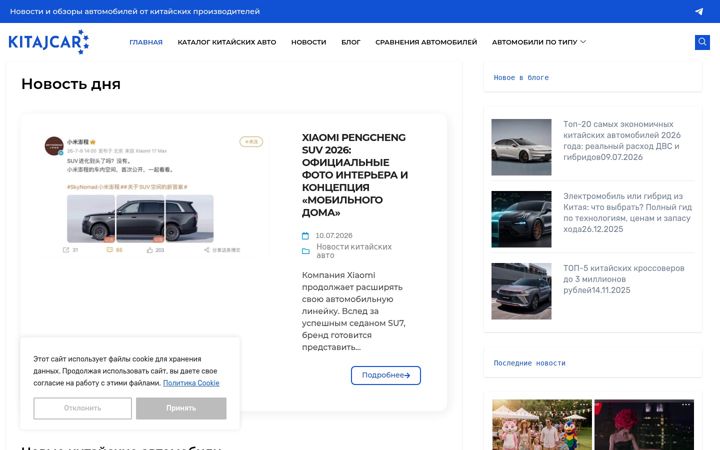
Task: Decline cookies with Отклонить button
Action: [x=83, y=408]
